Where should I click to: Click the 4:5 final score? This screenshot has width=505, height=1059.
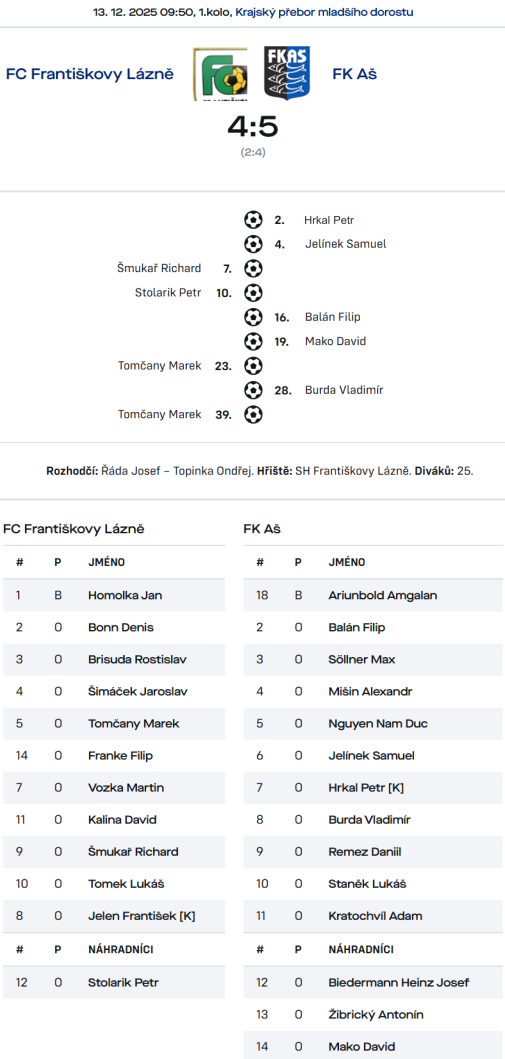tap(253, 126)
